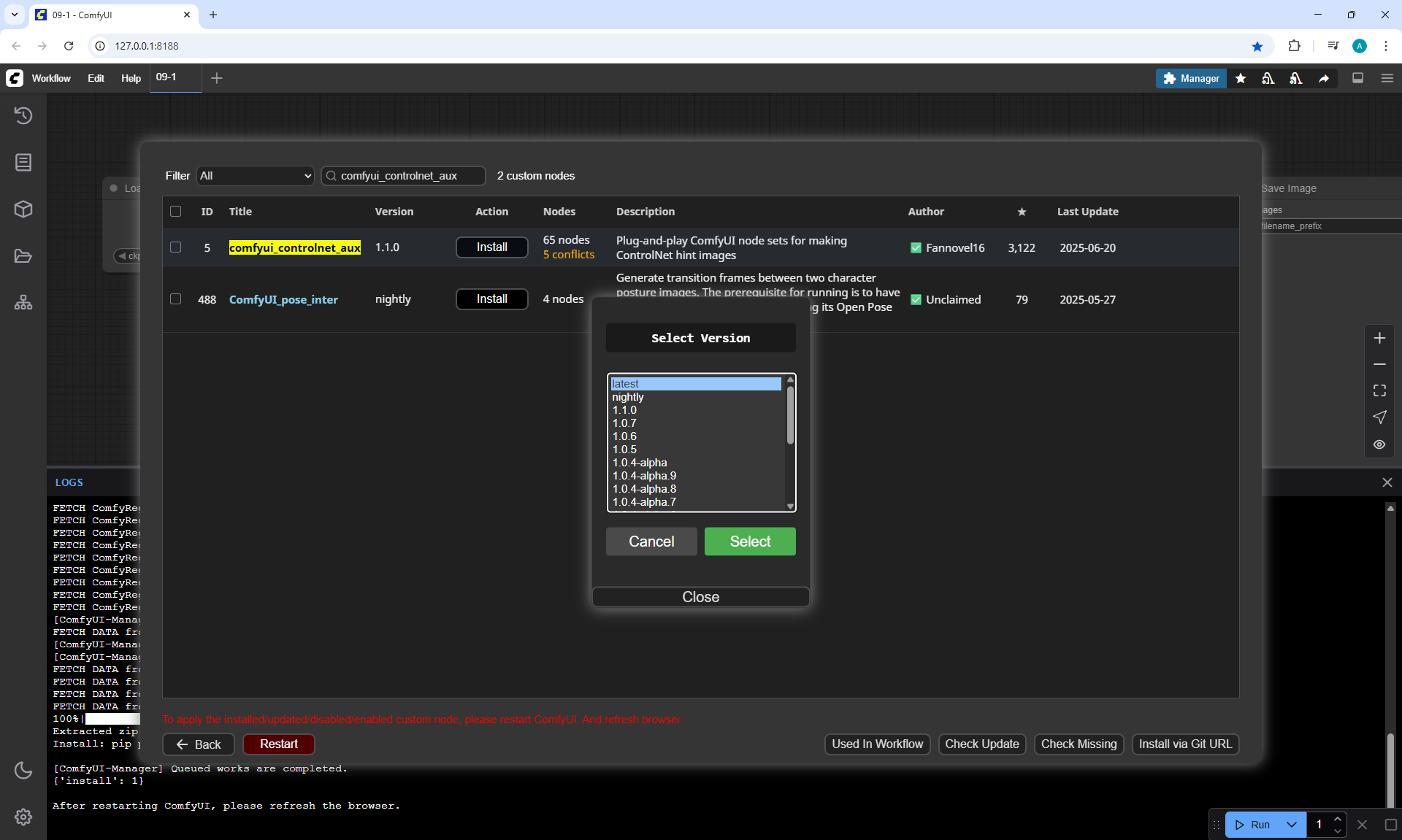Open the Edit menu
The width and height of the screenshot is (1402, 840).
click(x=96, y=78)
